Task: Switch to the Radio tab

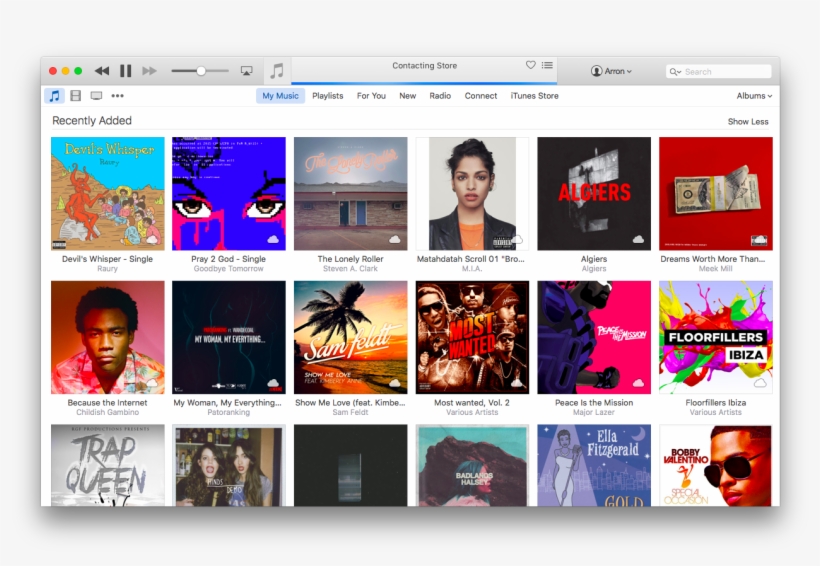Action: (440, 96)
